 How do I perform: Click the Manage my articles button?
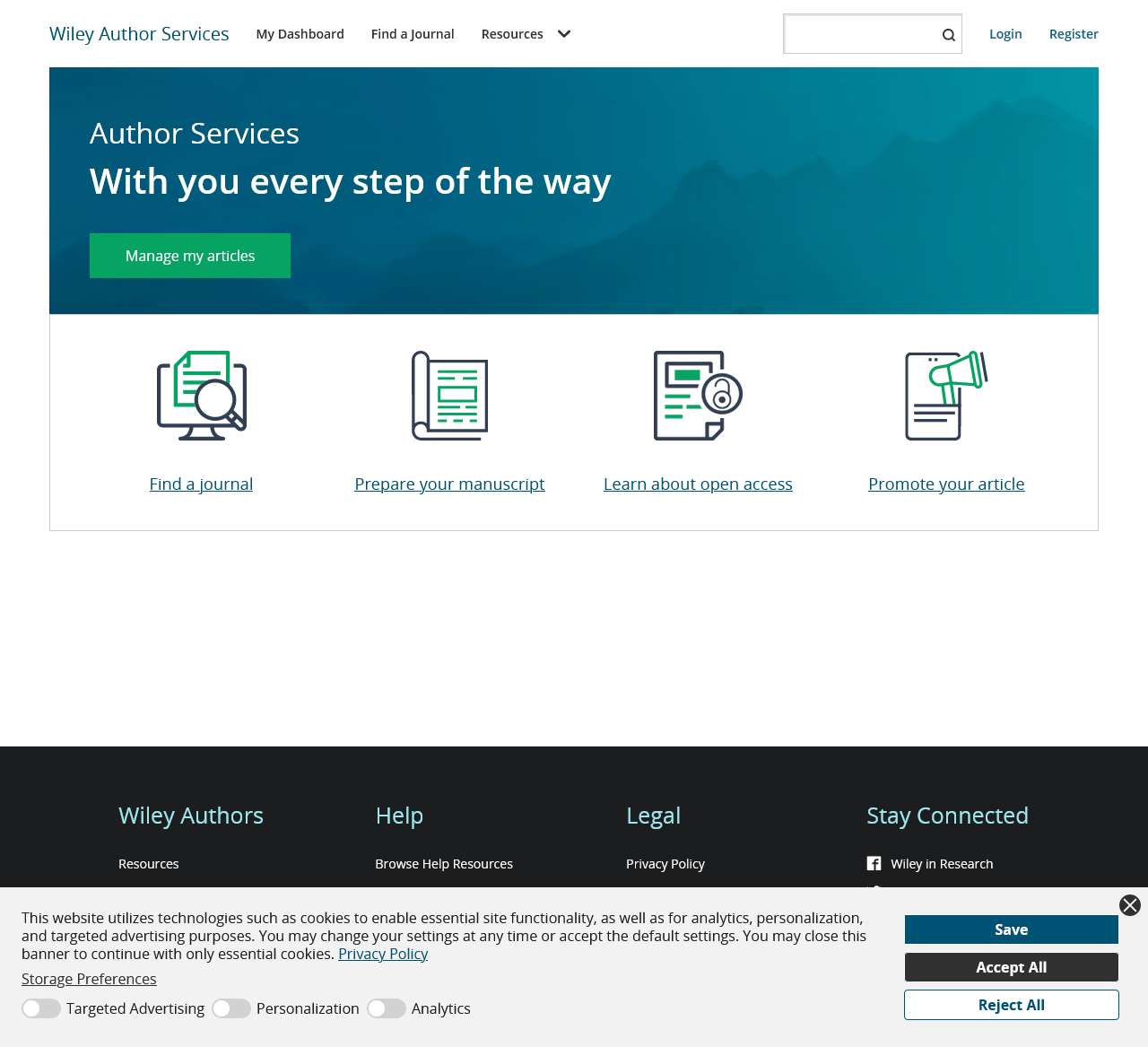pyautogui.click(x=190, y=256)
